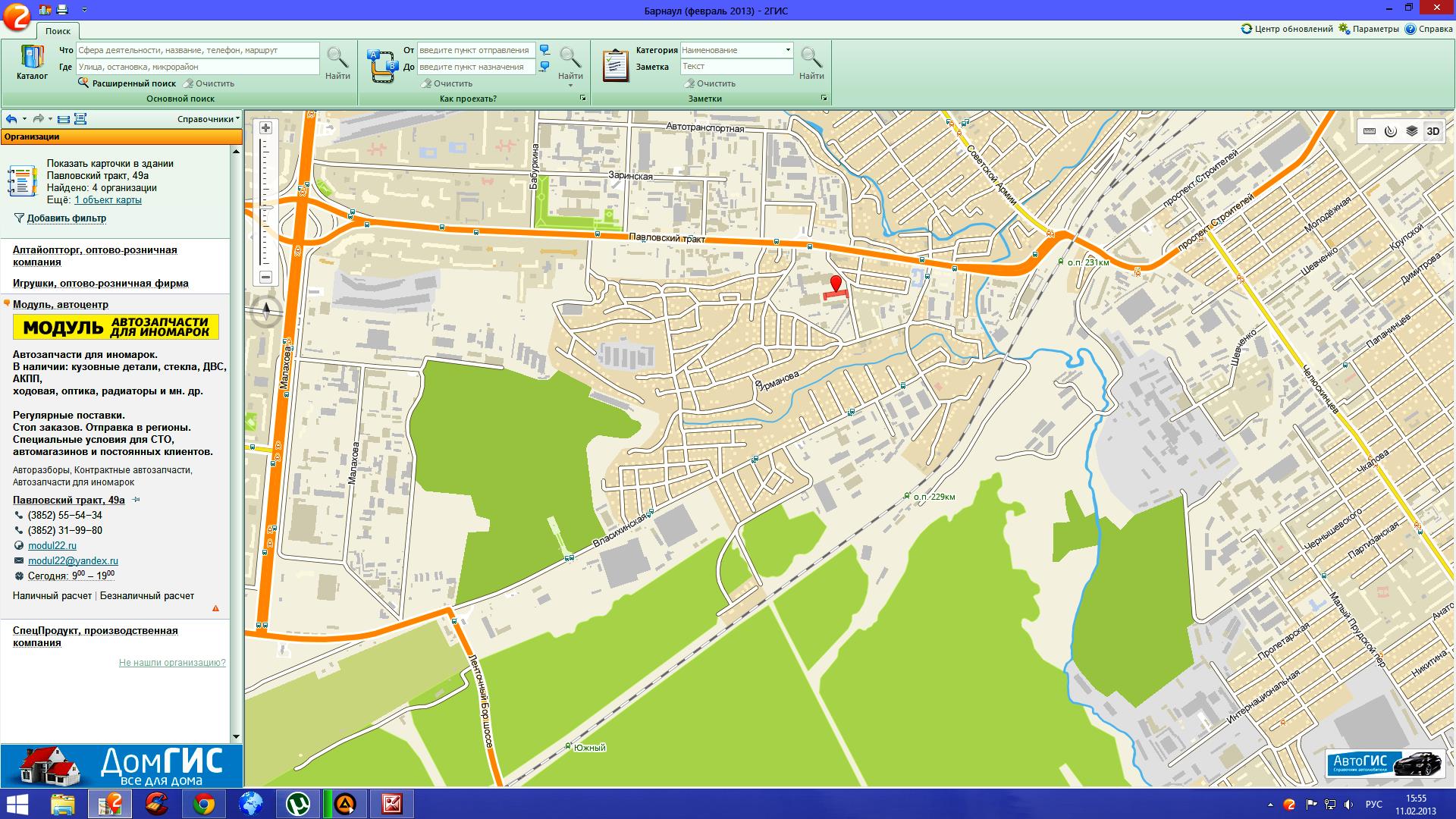
Task: Expand the Как проехать options launcher
Action: [x=582, y=99]
